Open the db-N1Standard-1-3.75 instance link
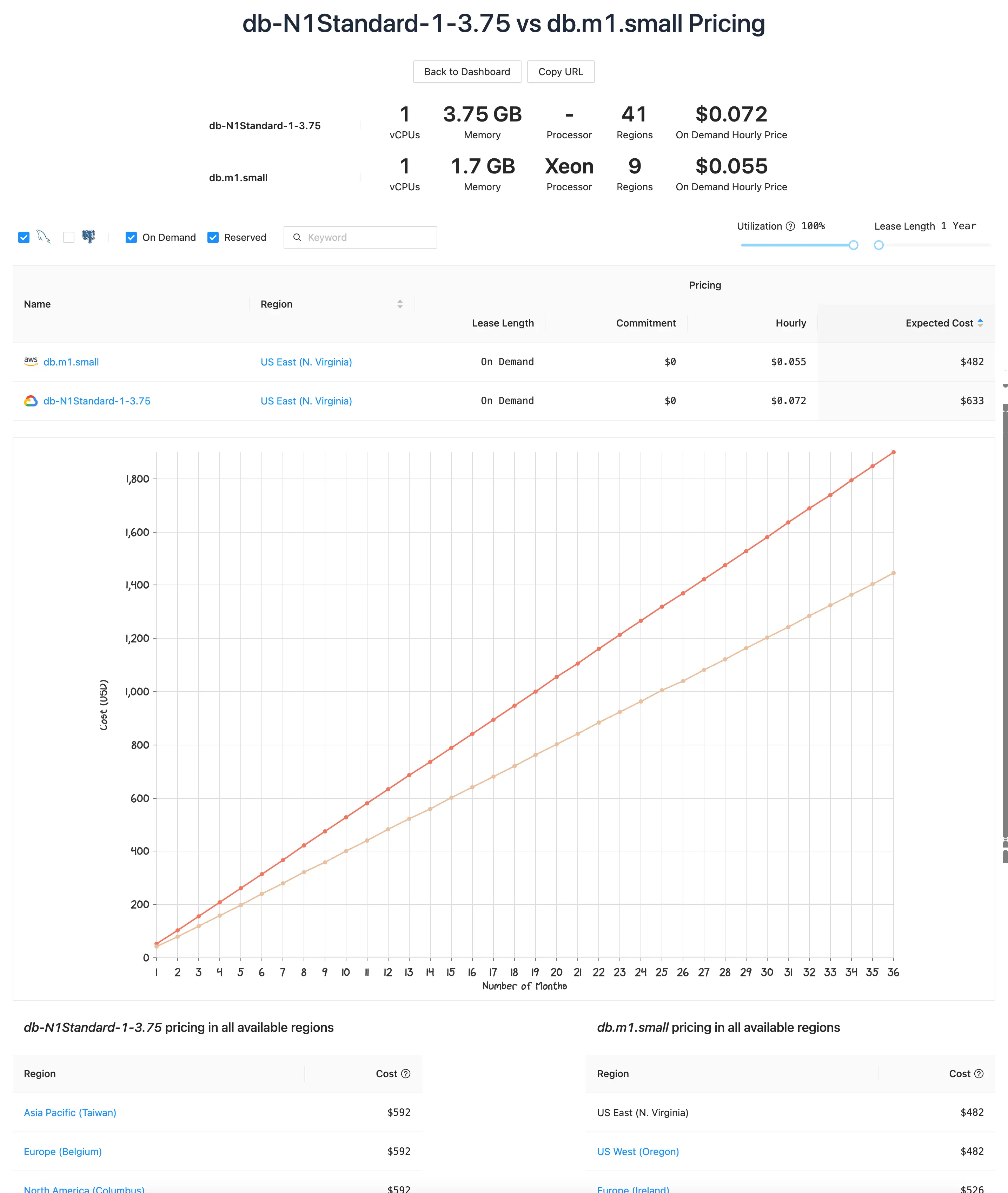 (x=97, y=401)
